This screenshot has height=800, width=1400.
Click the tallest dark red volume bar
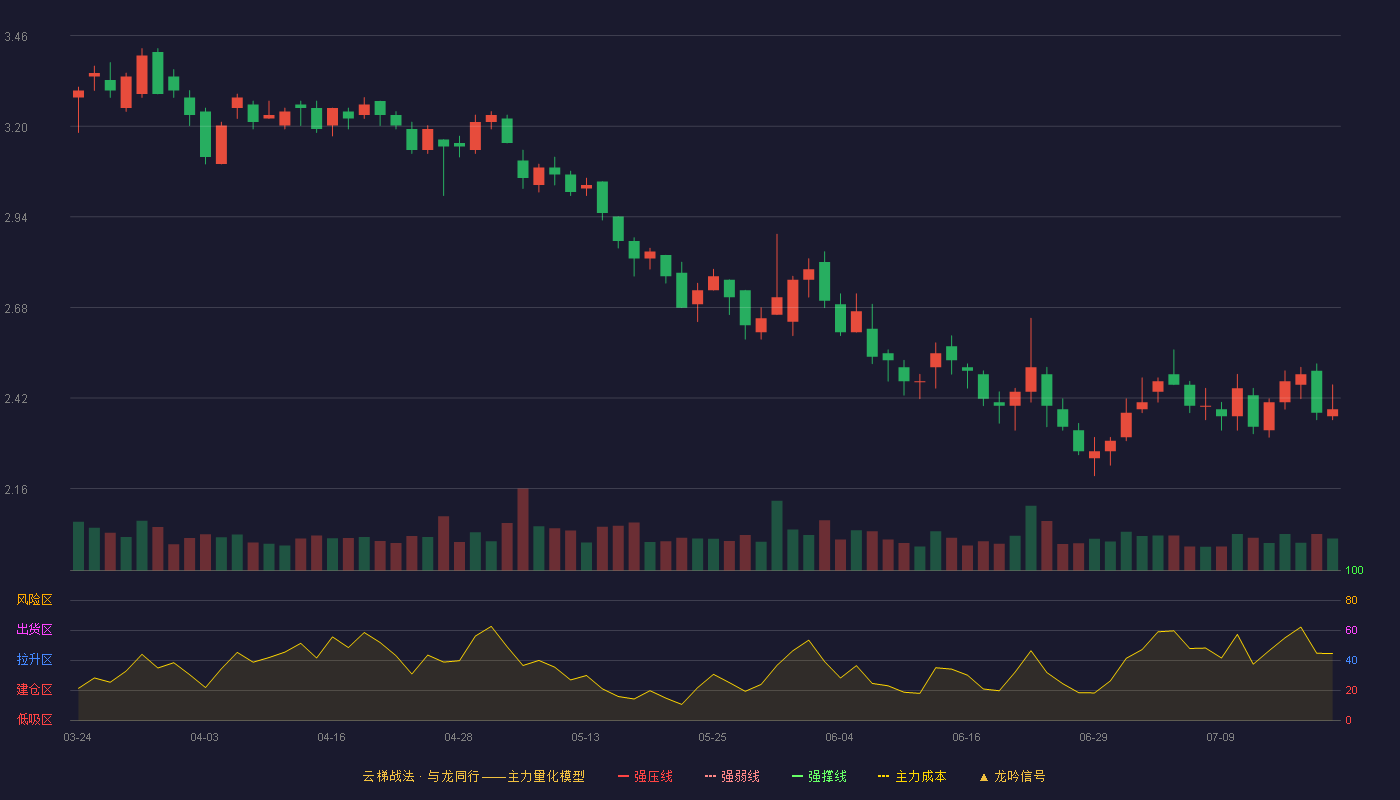click(x=523, y=529)
